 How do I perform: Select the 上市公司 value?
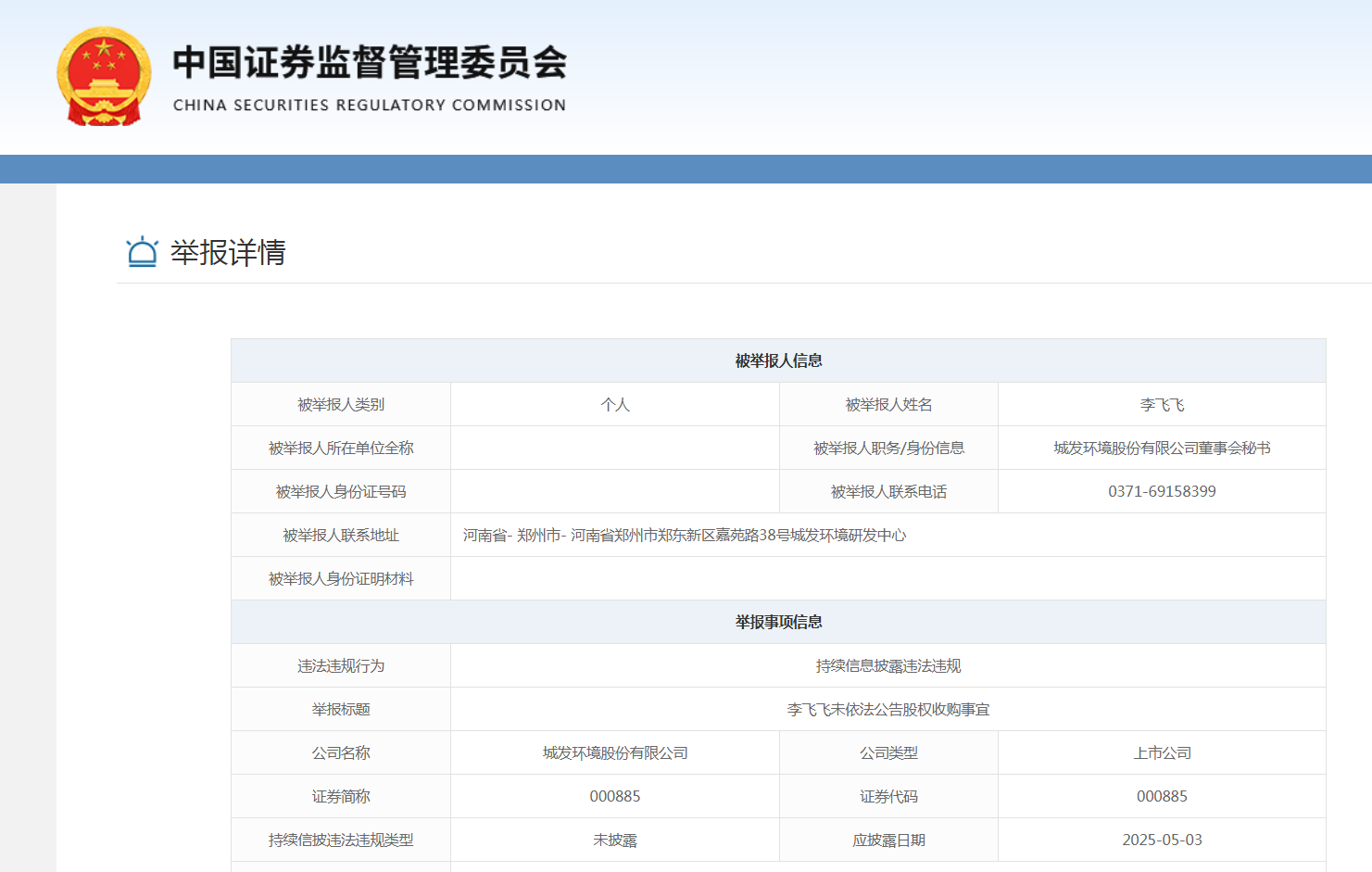pos(1162,753)
